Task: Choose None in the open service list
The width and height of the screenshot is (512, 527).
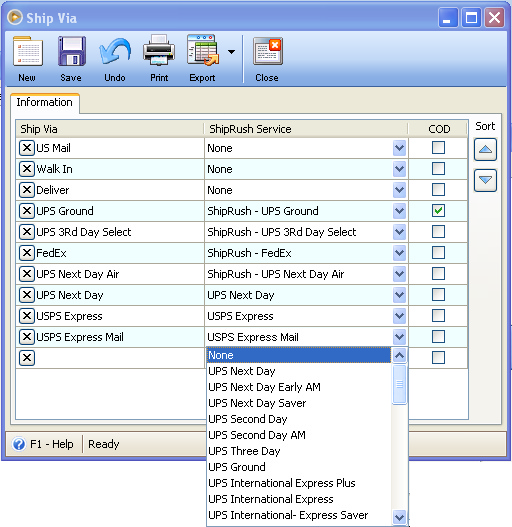Action: [x=299, y=355]
